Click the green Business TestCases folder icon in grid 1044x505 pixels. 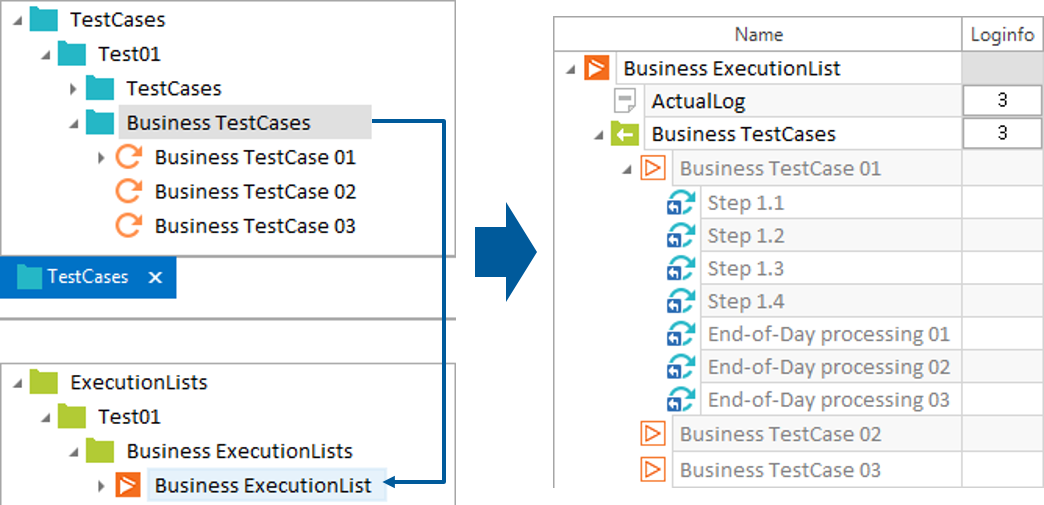click(625, 134)
